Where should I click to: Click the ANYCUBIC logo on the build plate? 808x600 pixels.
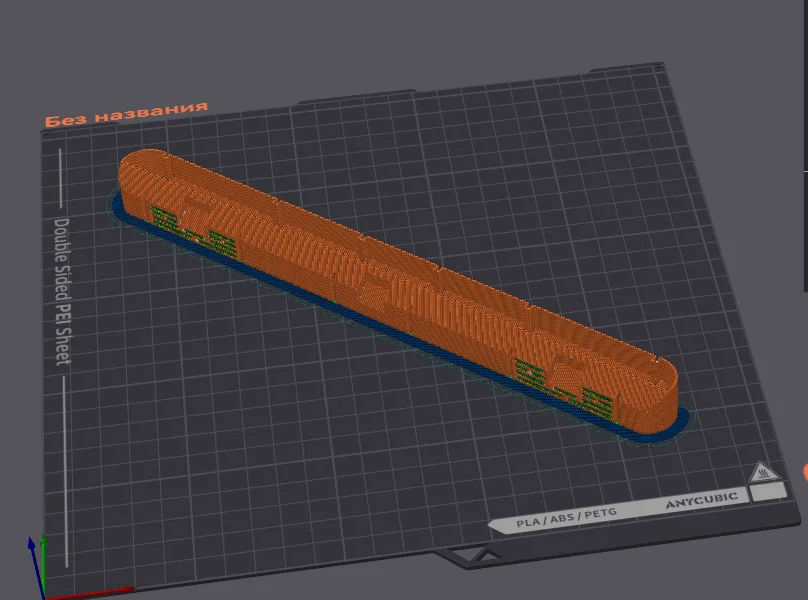(701, 499)
